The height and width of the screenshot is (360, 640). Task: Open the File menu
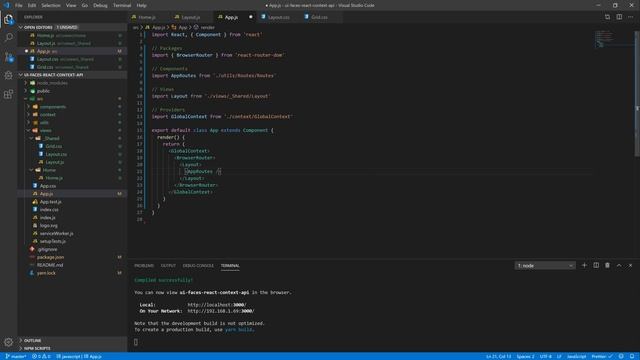click(19, 5)
